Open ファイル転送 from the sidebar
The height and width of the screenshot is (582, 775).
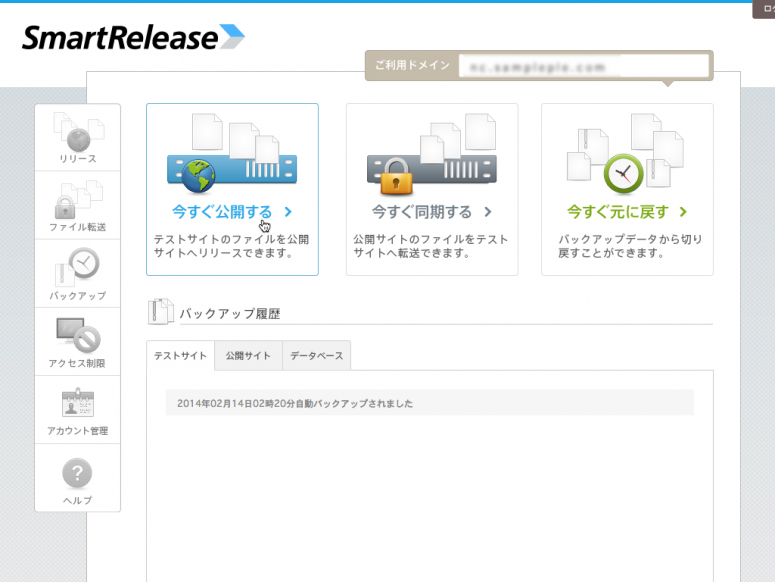pos(77,205)
